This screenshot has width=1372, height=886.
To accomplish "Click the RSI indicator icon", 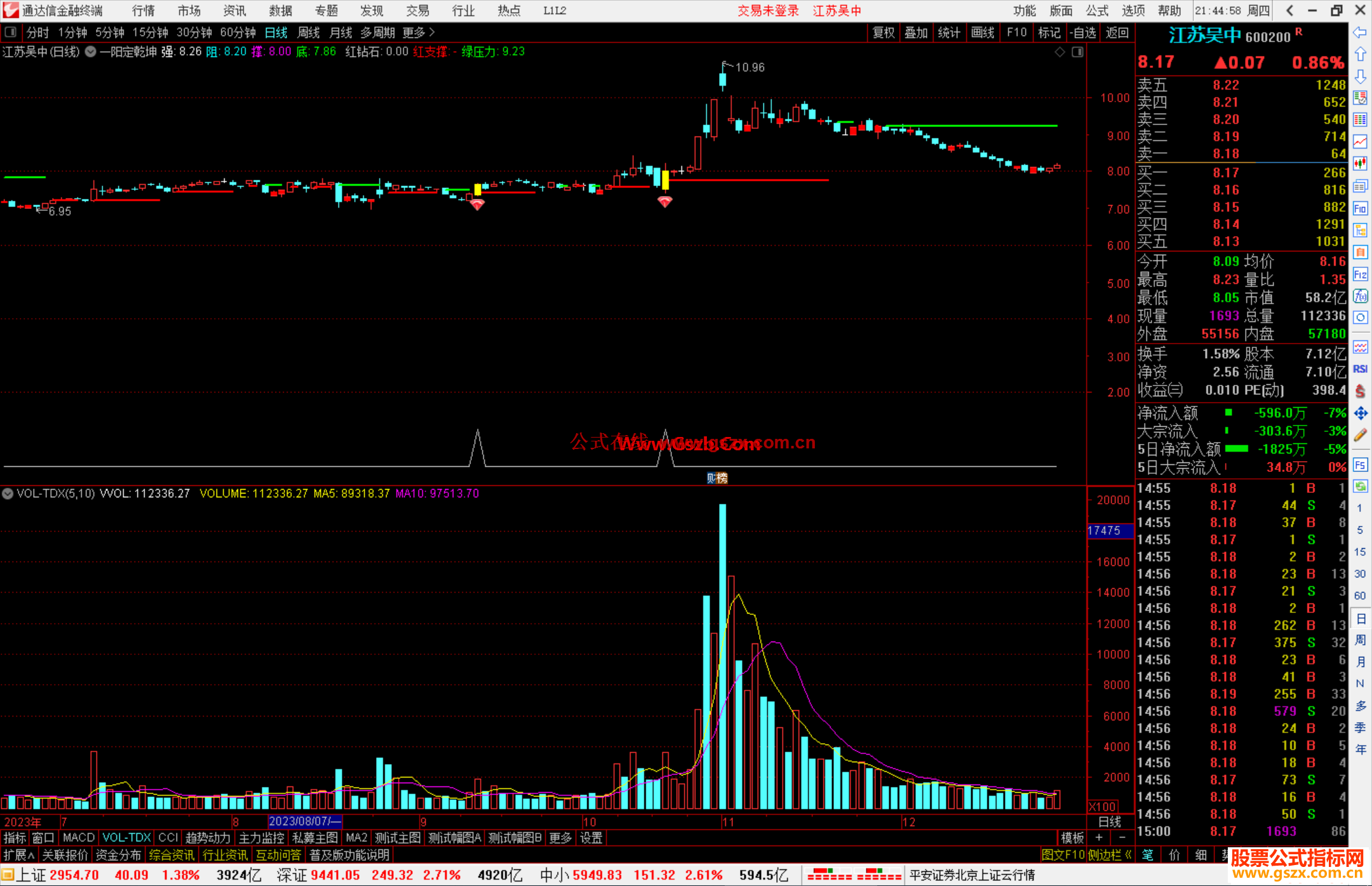I will click(x=1360, y=369).
